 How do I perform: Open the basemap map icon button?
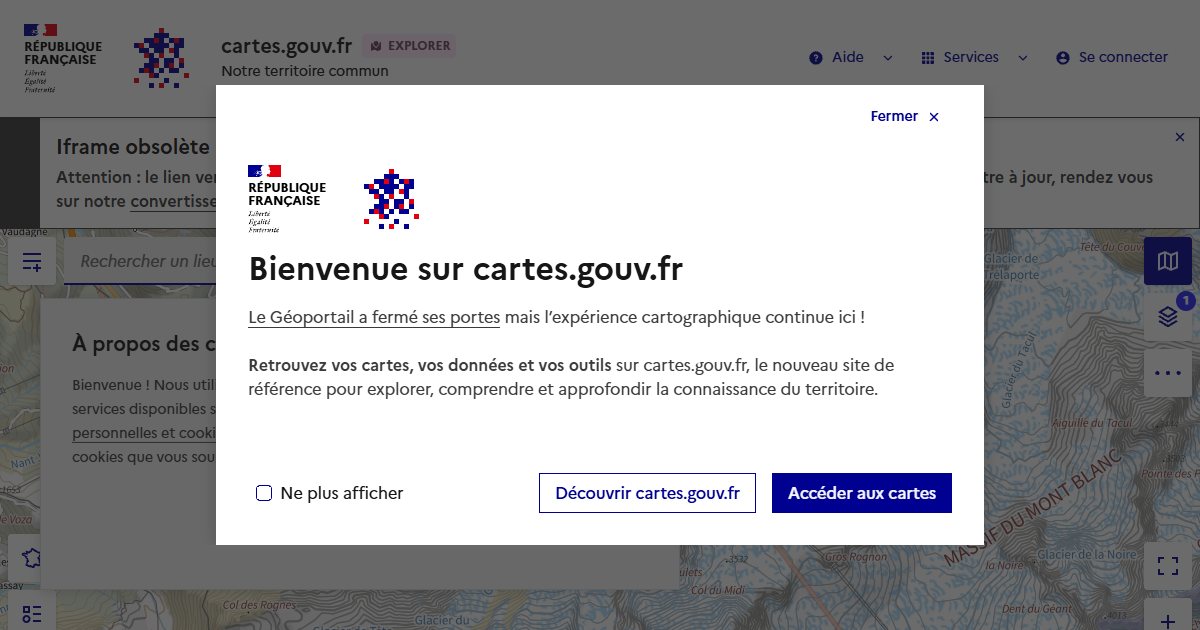point(1168,261)
